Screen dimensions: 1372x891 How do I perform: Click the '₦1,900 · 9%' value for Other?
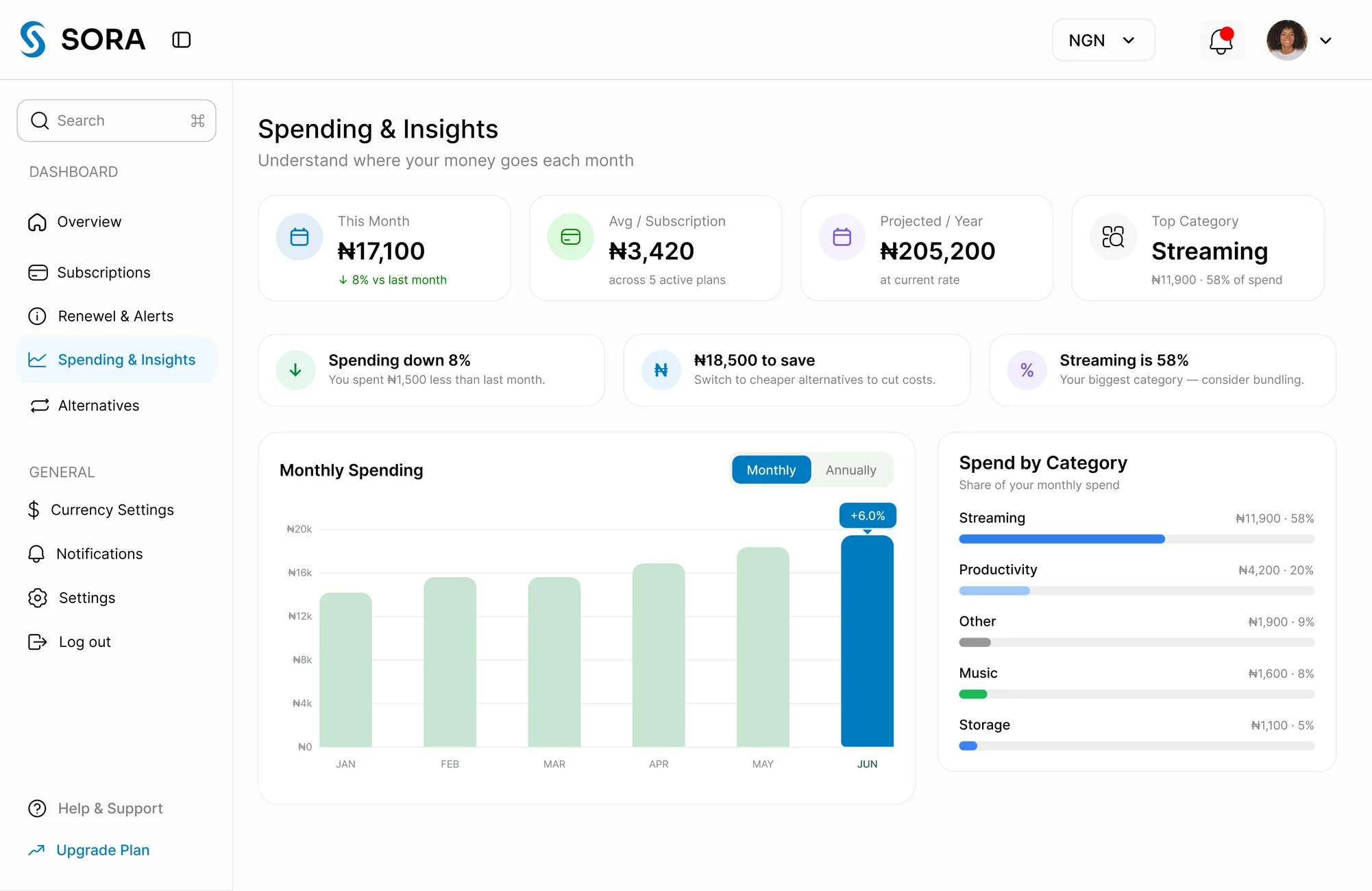[x=1281, y=622]
